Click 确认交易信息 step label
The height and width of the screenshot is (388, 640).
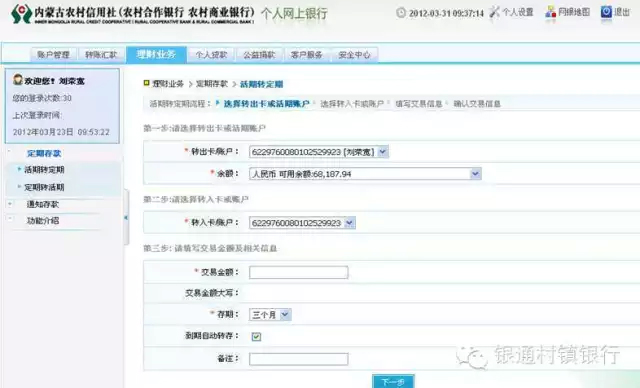pos(477,104)
